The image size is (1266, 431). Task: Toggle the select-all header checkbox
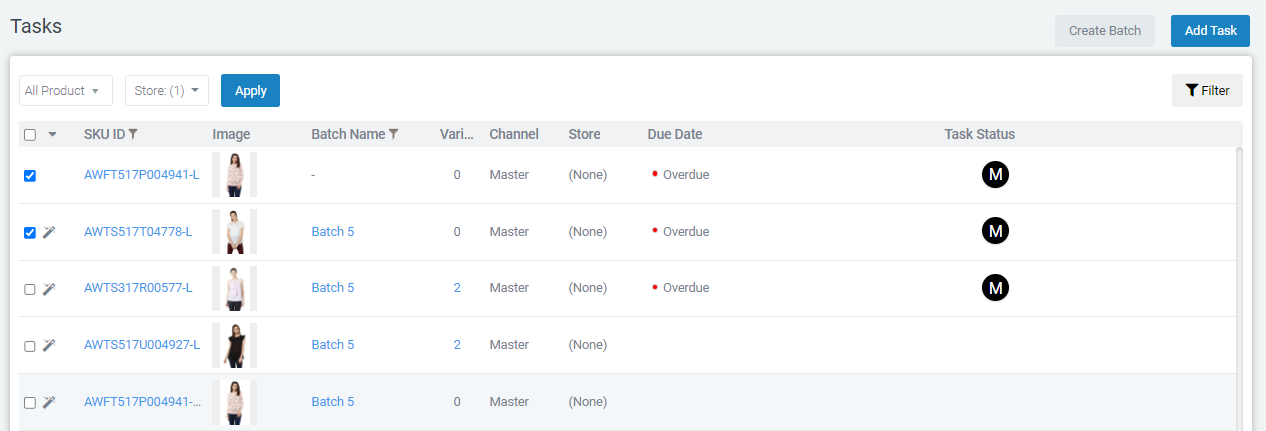click(30, 135)
